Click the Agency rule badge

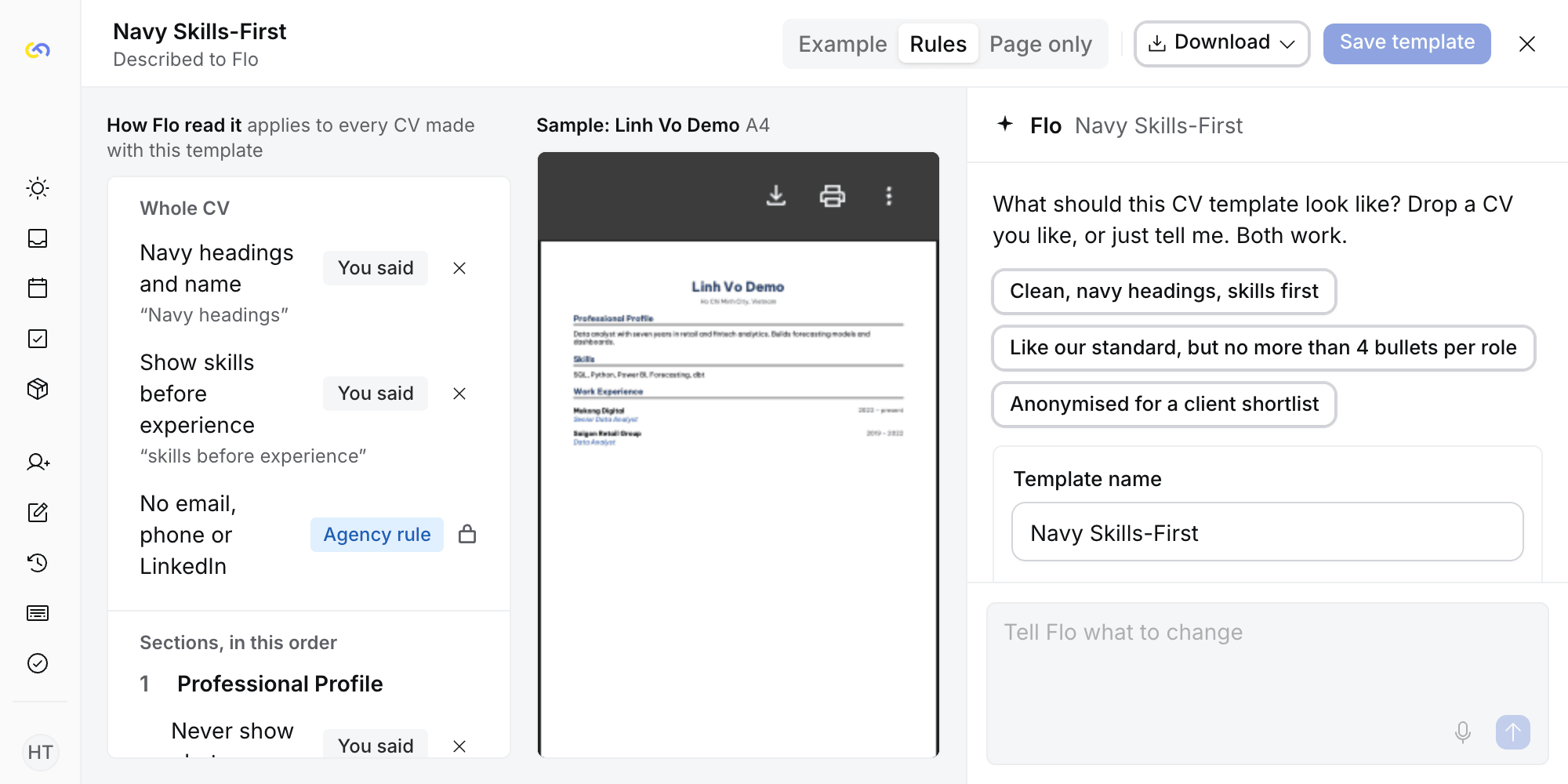coord(377,535)
